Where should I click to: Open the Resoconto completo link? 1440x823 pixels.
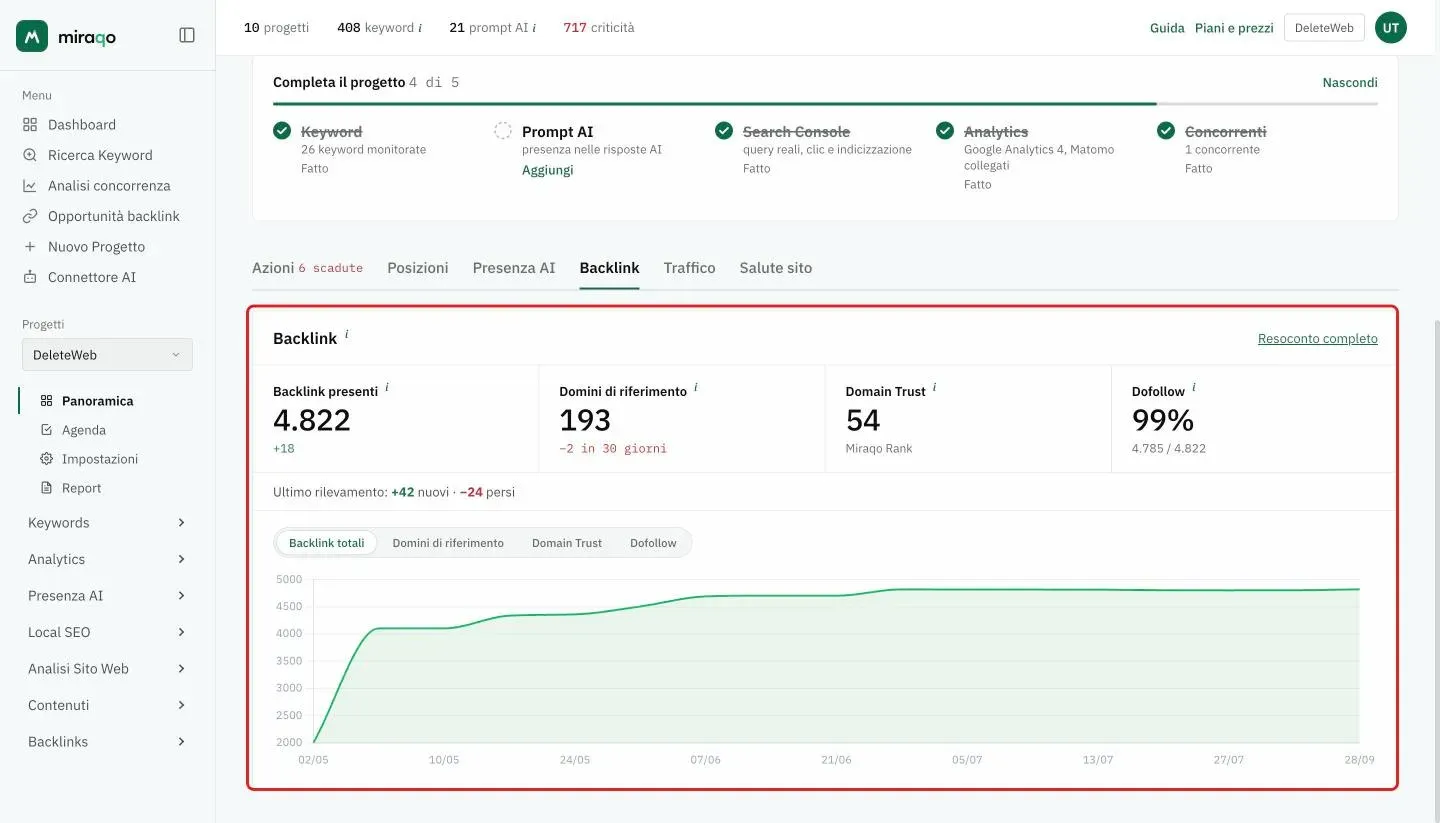[1318, 339]
